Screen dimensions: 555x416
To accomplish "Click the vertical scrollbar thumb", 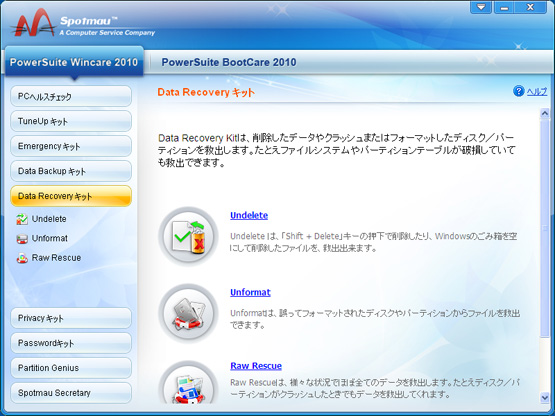I will 545,228.
